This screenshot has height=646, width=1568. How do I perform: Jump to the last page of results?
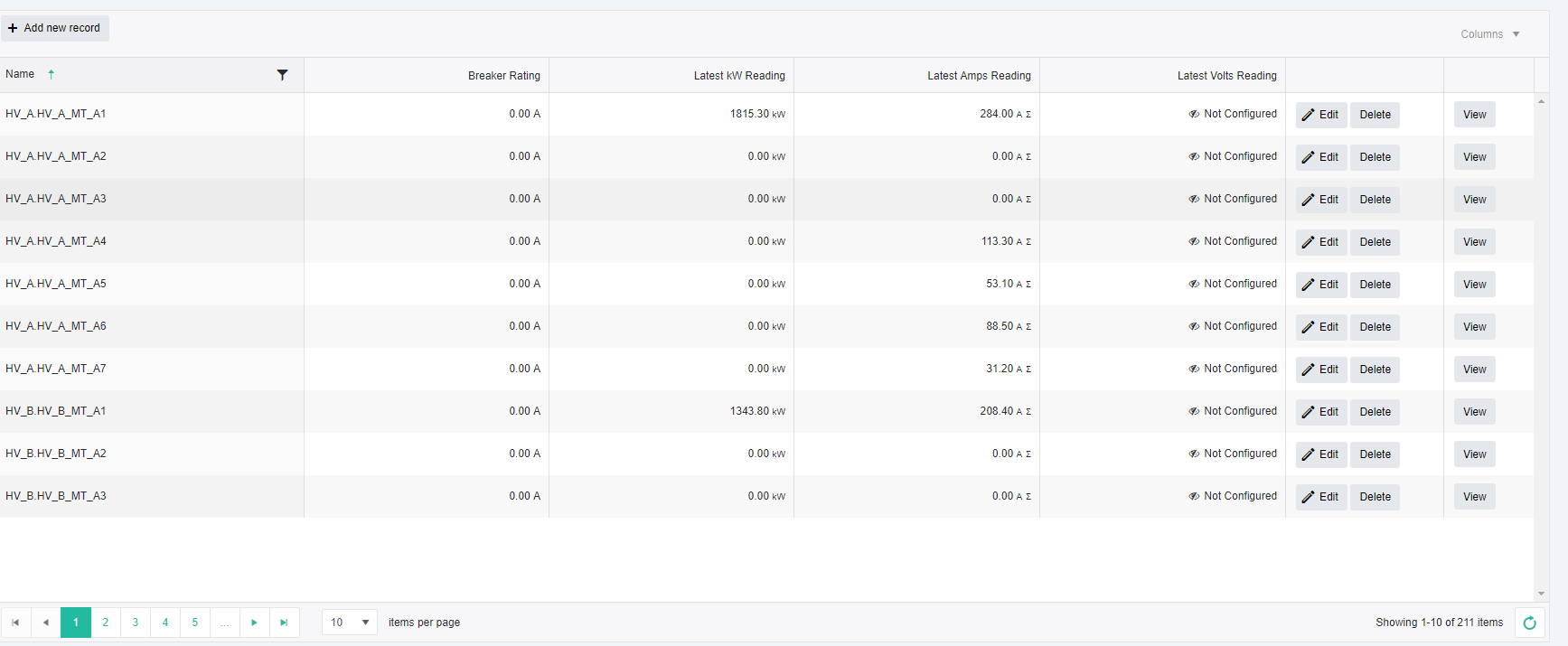[284, 623]
